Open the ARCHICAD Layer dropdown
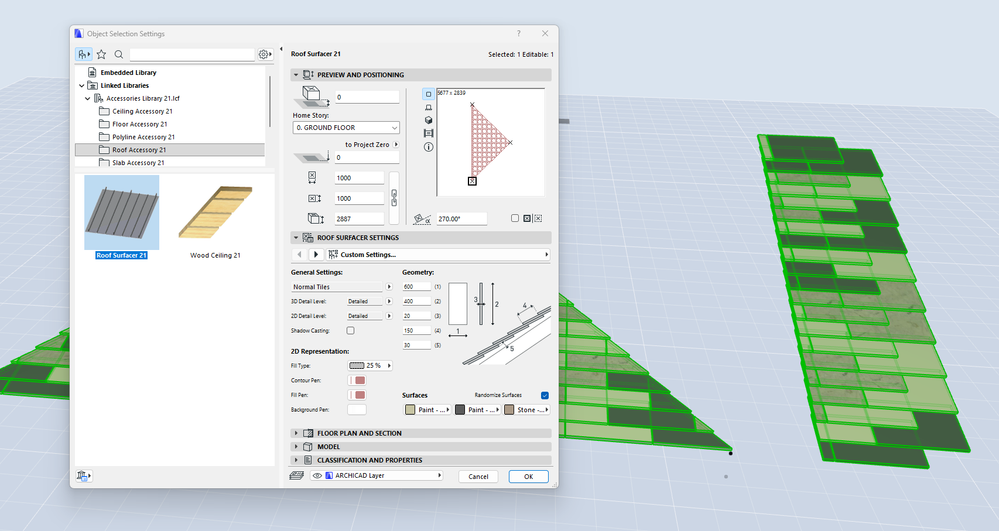999x531 pixels. pyautogui.click(x=376, y=476)
